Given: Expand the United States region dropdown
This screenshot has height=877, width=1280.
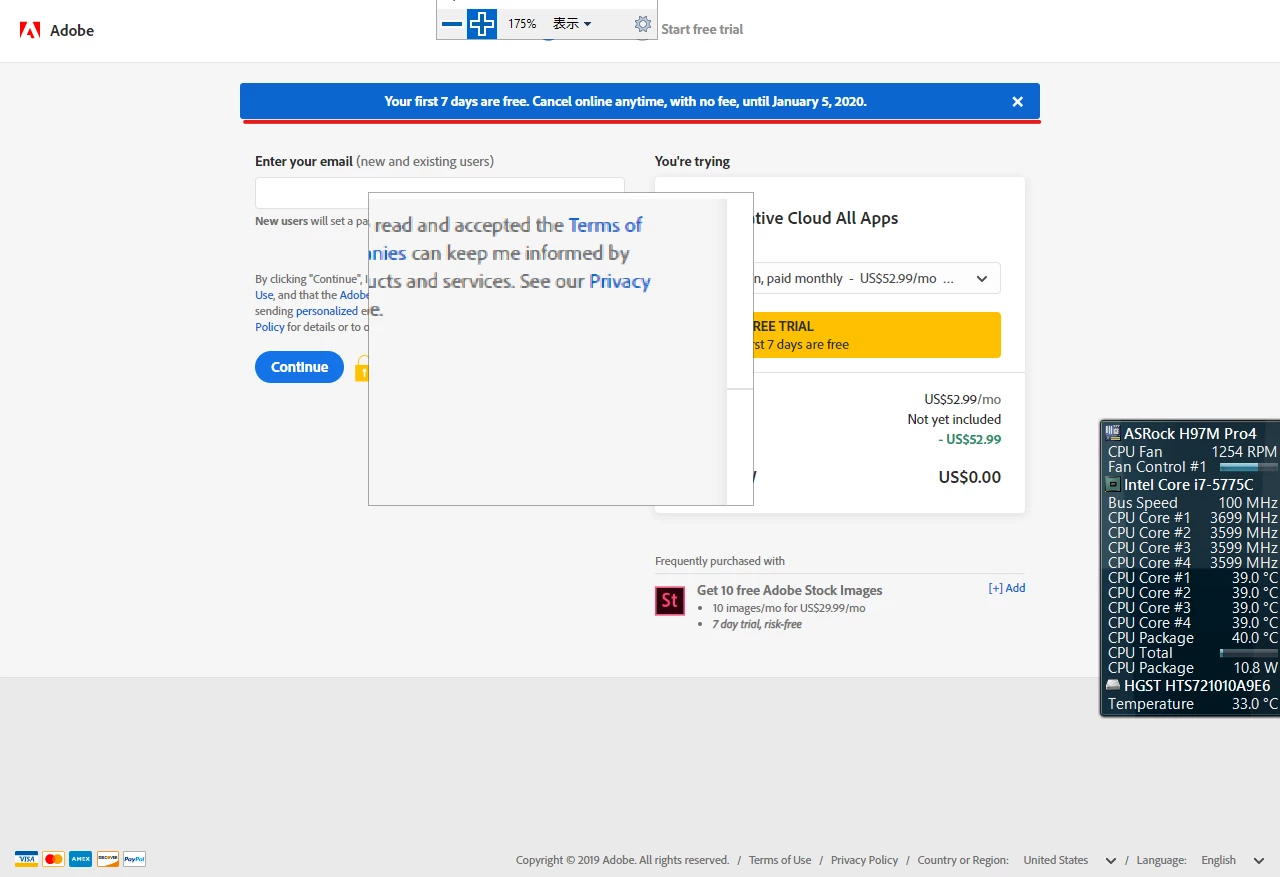Looking at the screenshot, I should pyautogui.click(x=1069, y=860).
